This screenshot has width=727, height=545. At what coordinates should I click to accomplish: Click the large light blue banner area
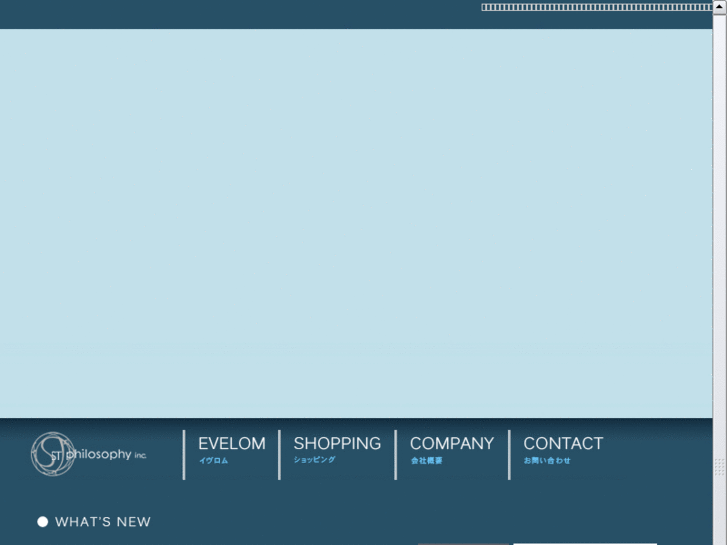point(356,223)
